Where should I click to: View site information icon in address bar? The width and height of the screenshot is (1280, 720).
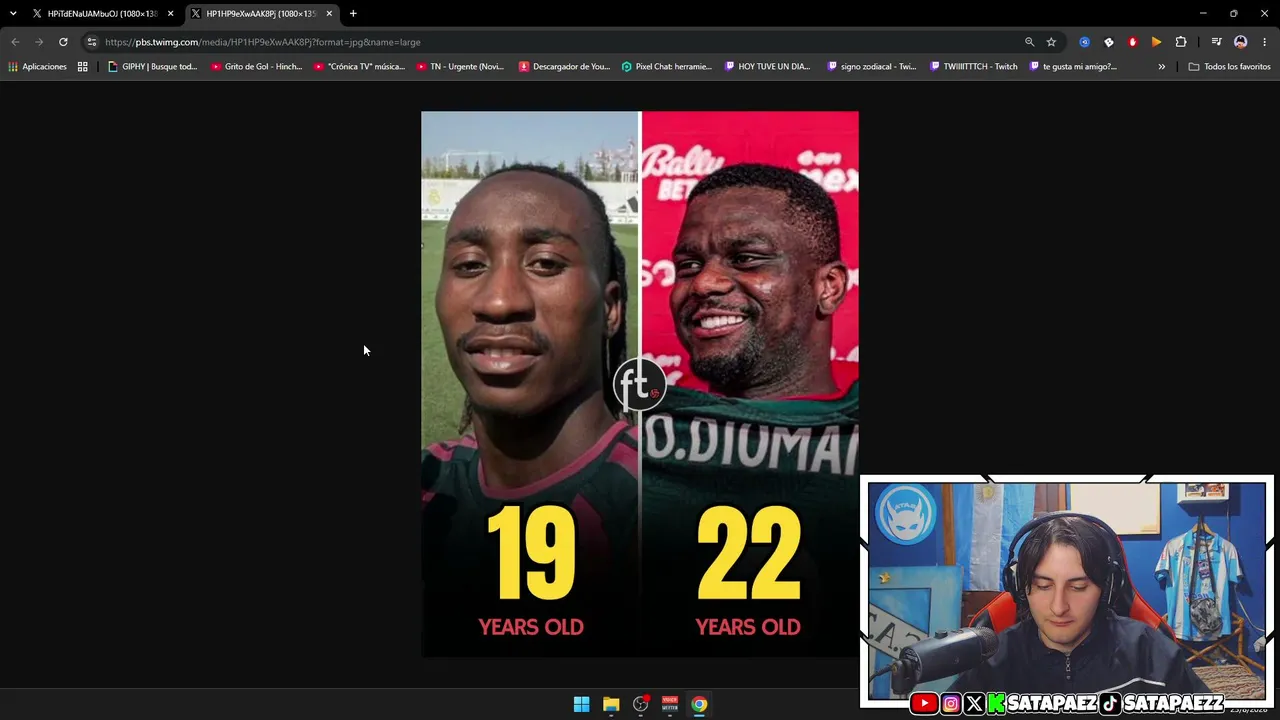[x=92, y=42]
